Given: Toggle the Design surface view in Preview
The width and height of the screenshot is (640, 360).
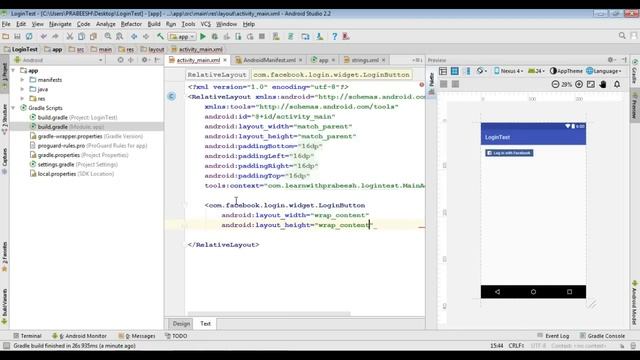Looking at the screenshot, I should tap(443, 71).
